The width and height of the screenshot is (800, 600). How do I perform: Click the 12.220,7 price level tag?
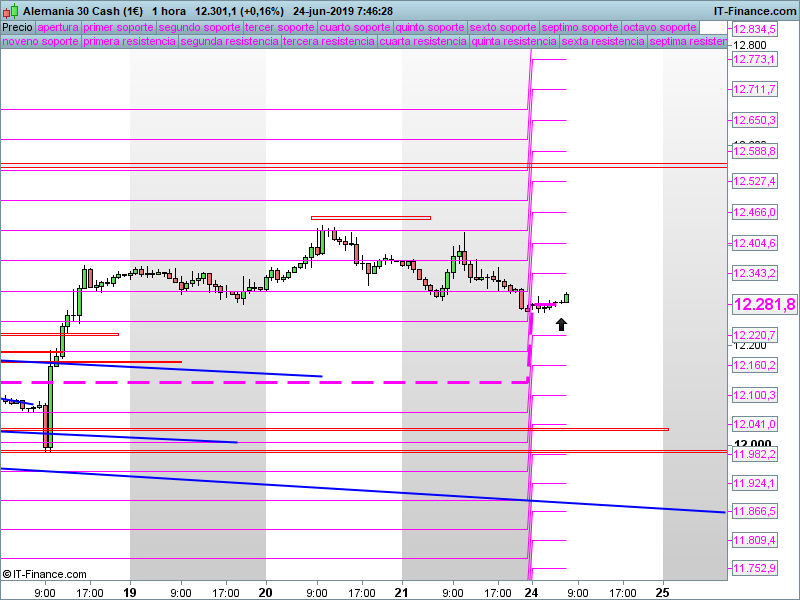755,335
